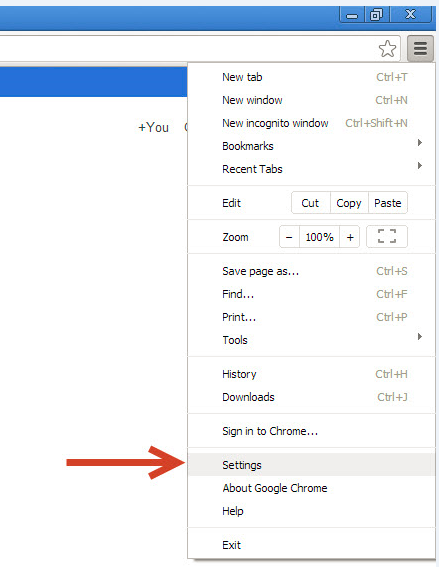Click the Copy button

pos(349,203)
